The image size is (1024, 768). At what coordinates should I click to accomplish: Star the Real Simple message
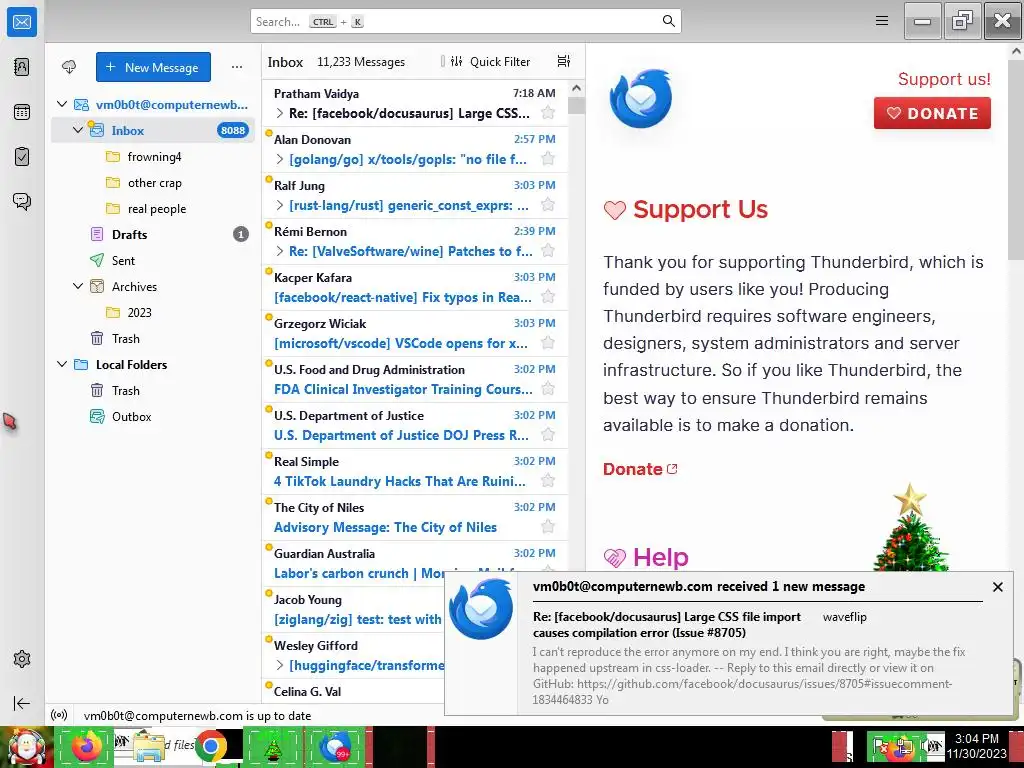tap(548, 481)
